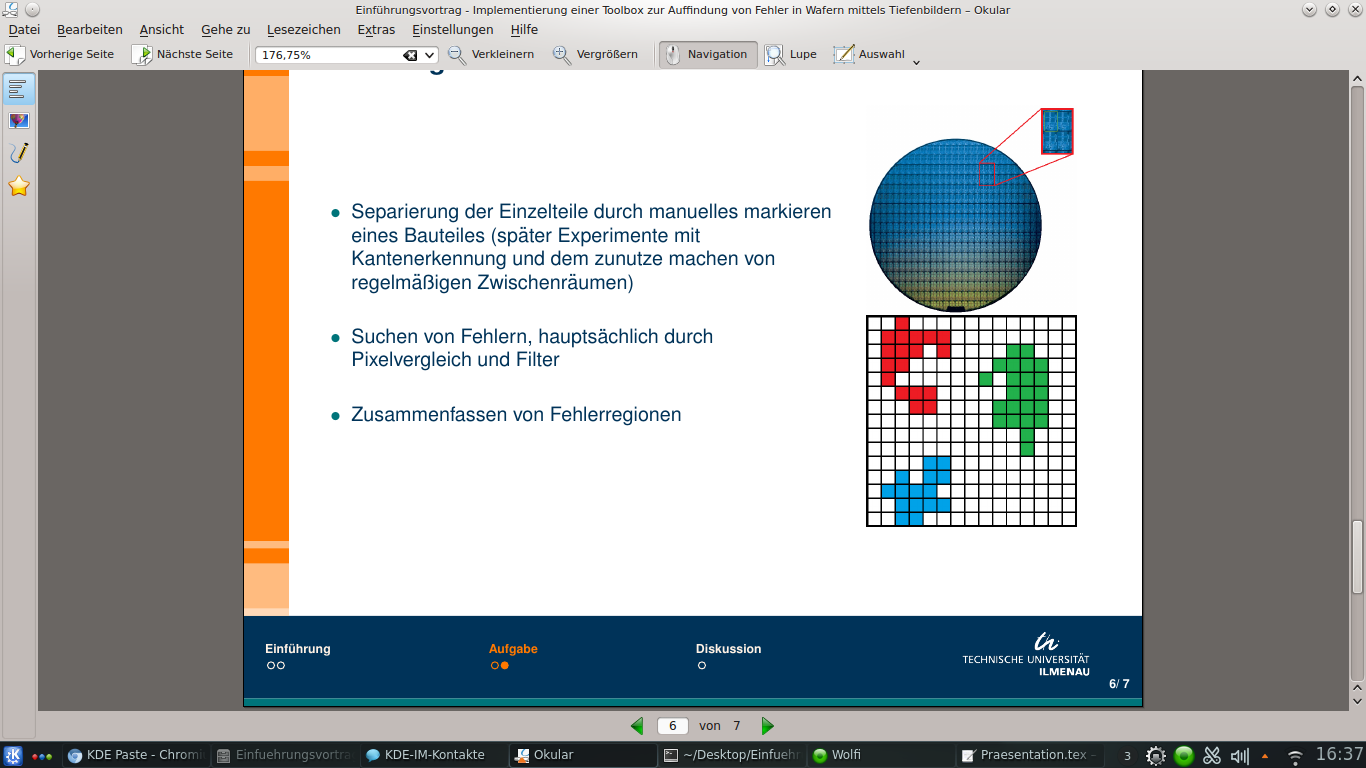Show the thumbnails sidebar panel
The width and height of the screenshot is (1366, 768).
point(19,121)
